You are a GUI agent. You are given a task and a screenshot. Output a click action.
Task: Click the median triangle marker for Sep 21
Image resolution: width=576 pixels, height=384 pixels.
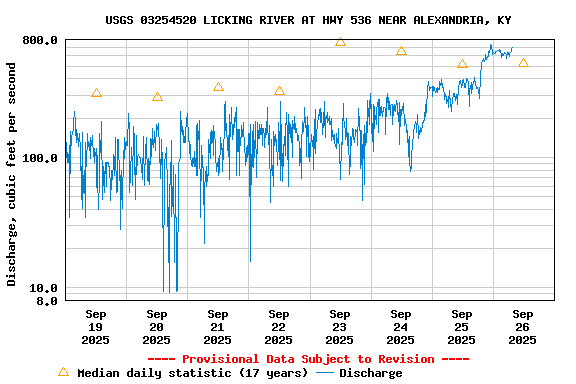(x=218, y=87)
